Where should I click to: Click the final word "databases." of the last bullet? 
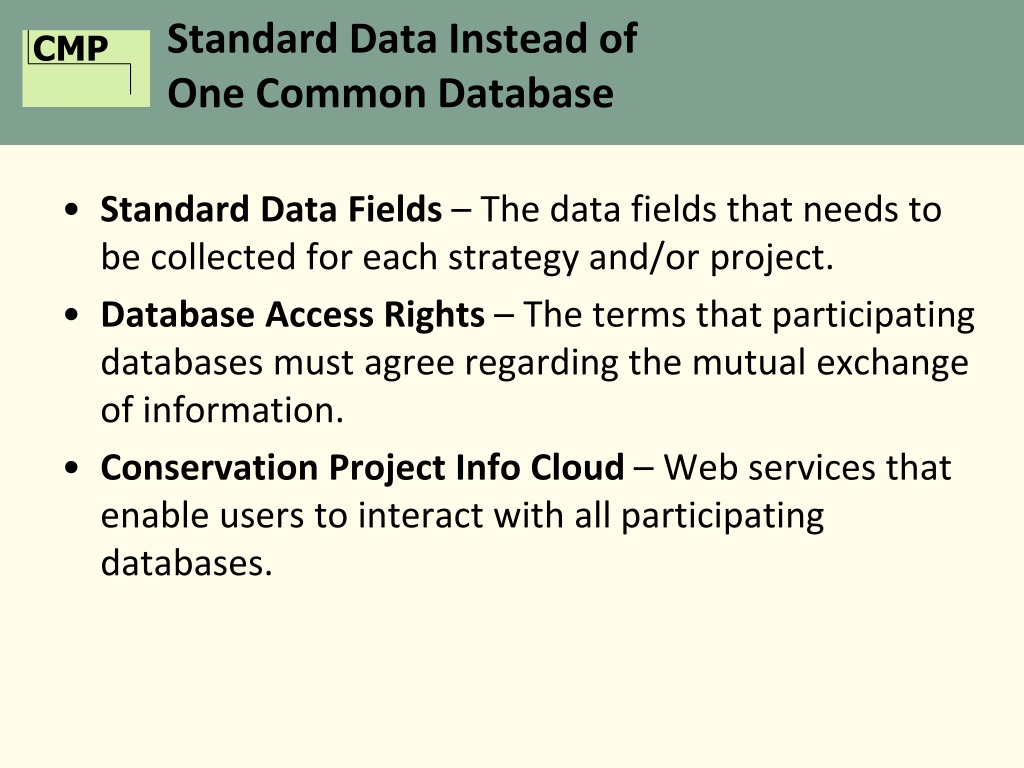[x=187, y=563]
